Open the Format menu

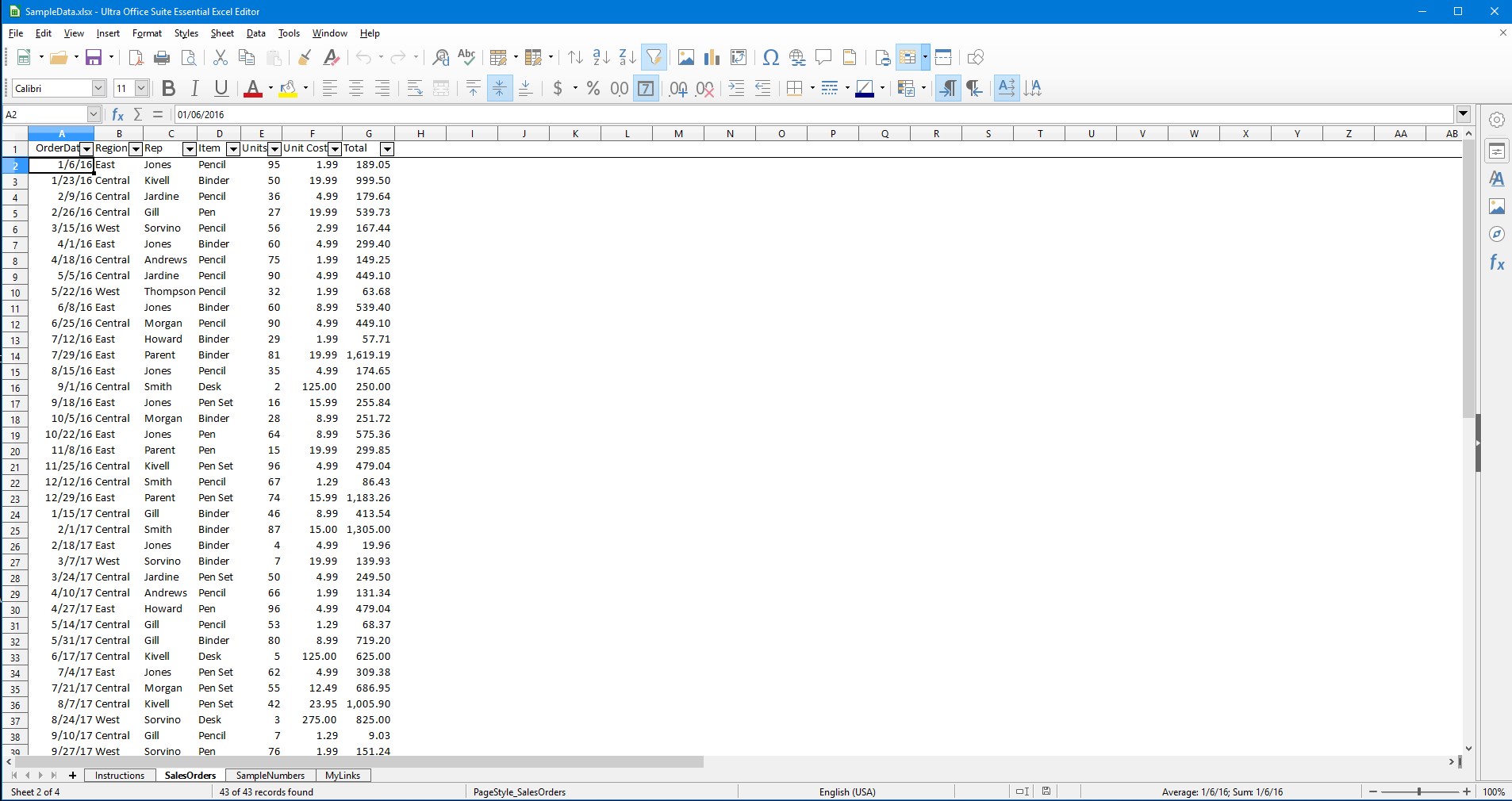(147, 33)
